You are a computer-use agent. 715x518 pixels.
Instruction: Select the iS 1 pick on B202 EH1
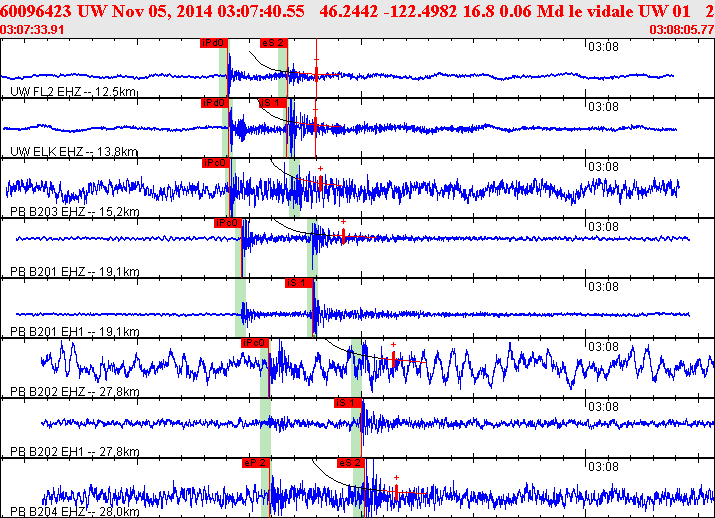(348, 402)
